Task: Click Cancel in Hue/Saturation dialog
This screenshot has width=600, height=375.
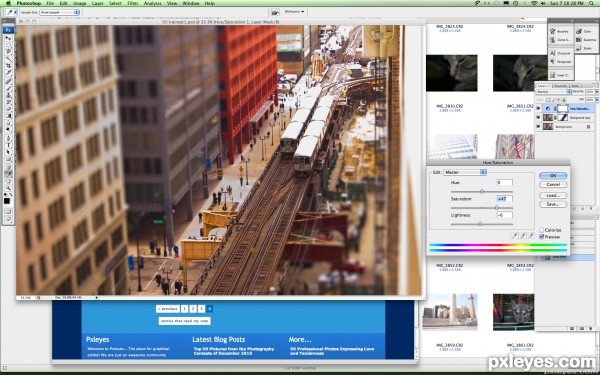Action: point(553,184)
